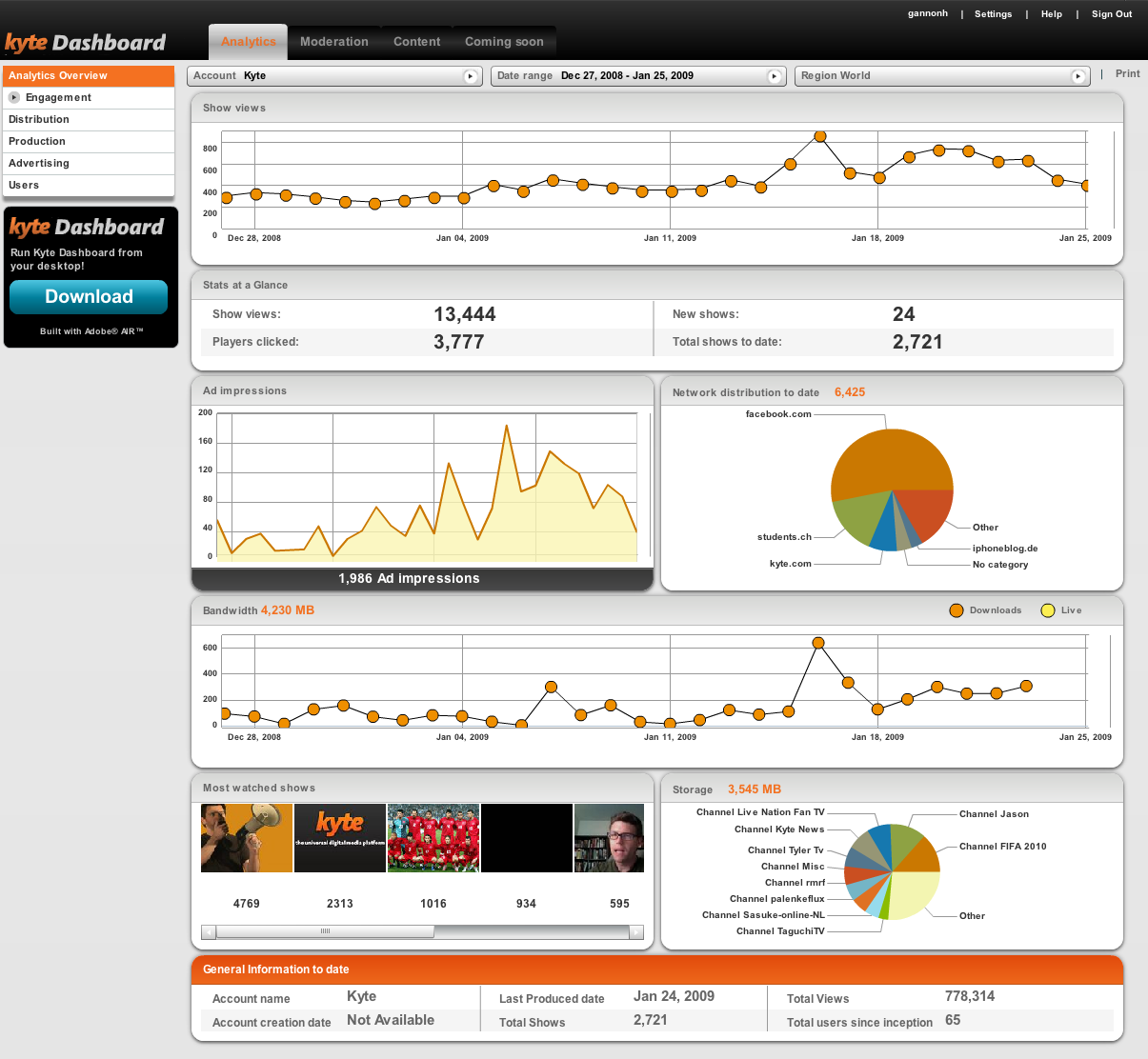
Task: Toggle the Downloads legend marker
Action: coord(957,610)
